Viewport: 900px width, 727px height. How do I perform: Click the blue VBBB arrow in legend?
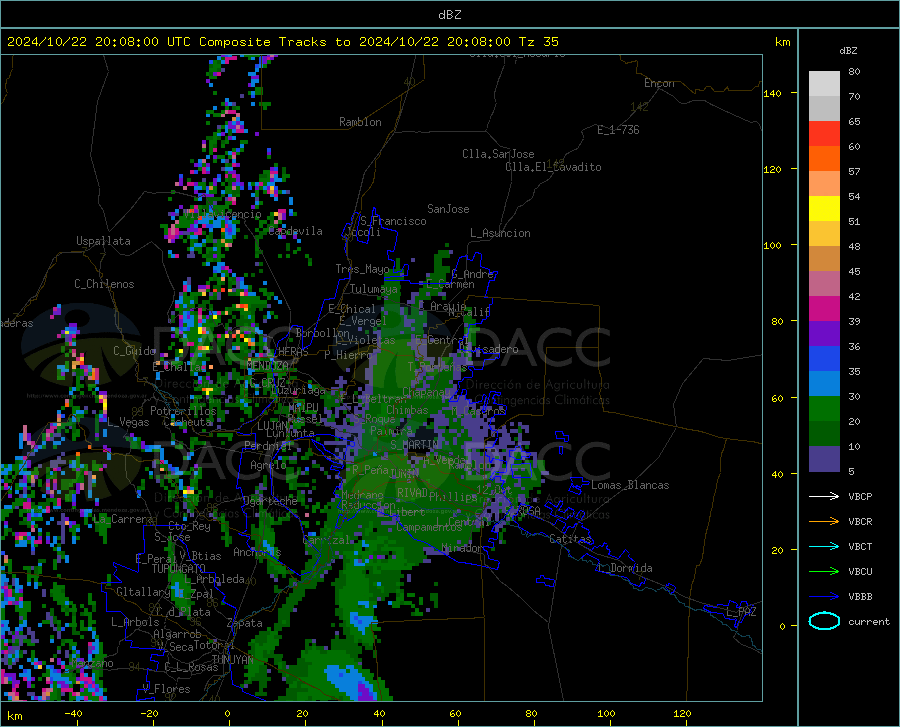(x=824, y=597)
